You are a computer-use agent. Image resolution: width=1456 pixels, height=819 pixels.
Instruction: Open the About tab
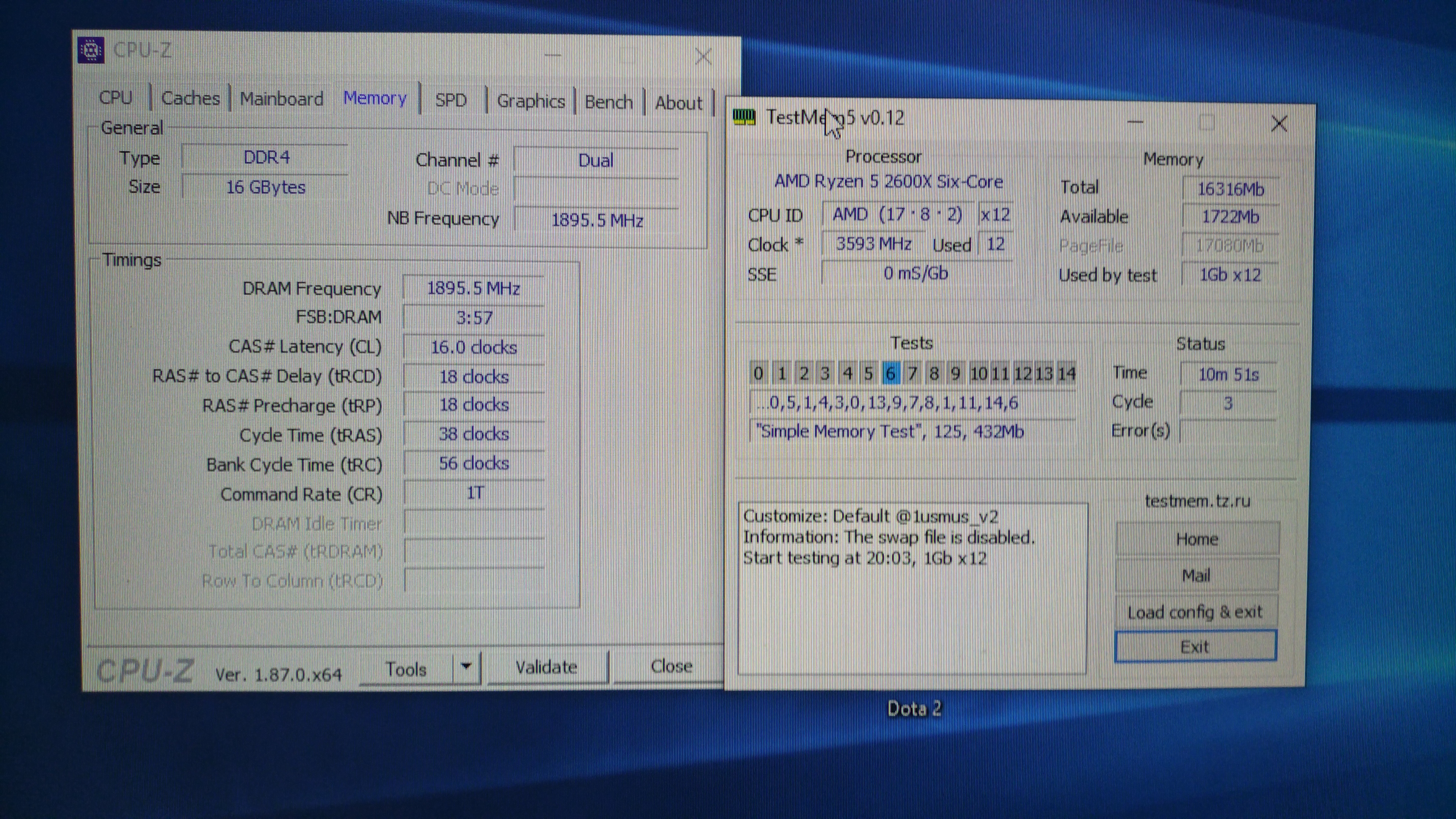click(x=678, y=104)
